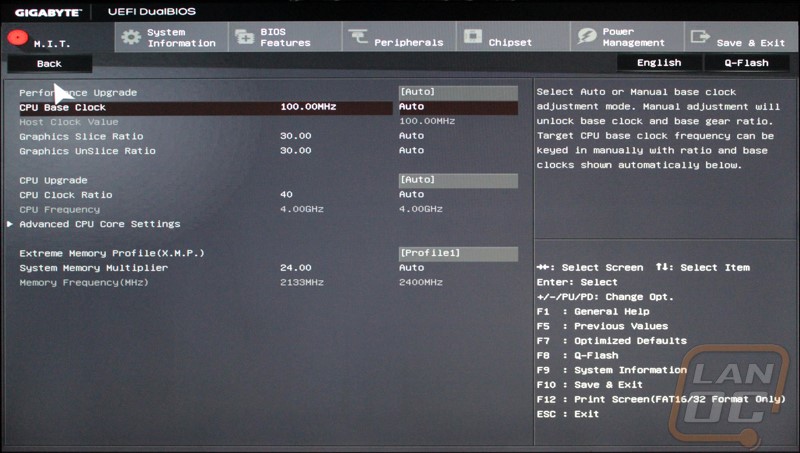Click the English language button
Image resolution: width=800 pixels, height=453 pixels.
(659, 63)
